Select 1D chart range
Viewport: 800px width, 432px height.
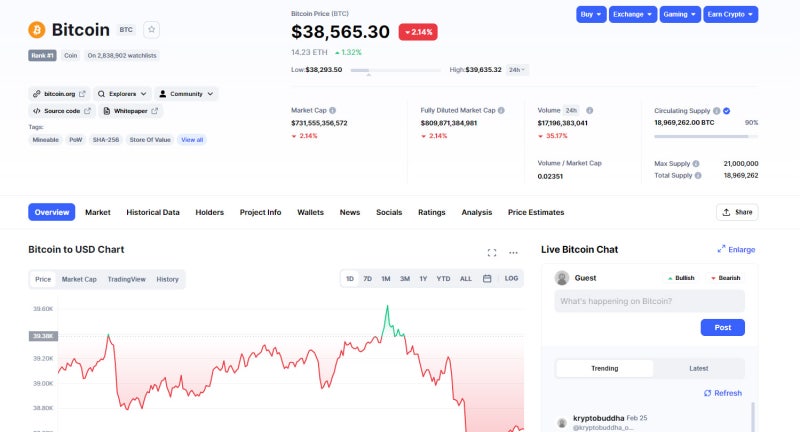pos(350,278)
